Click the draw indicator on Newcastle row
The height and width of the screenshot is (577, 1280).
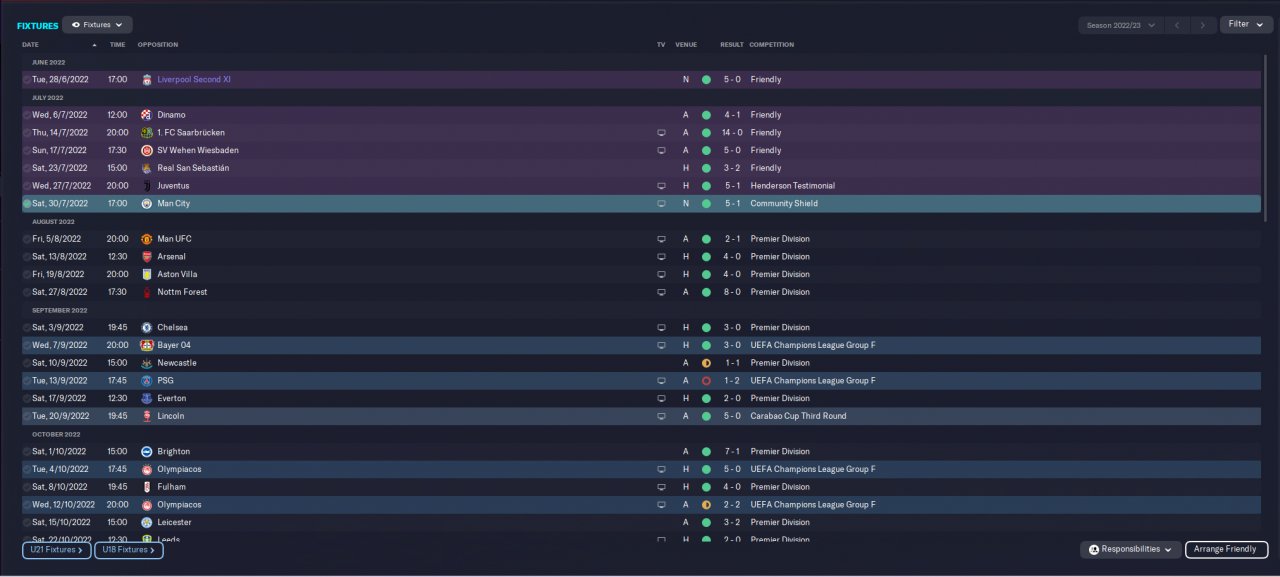(x=706, y=363)
